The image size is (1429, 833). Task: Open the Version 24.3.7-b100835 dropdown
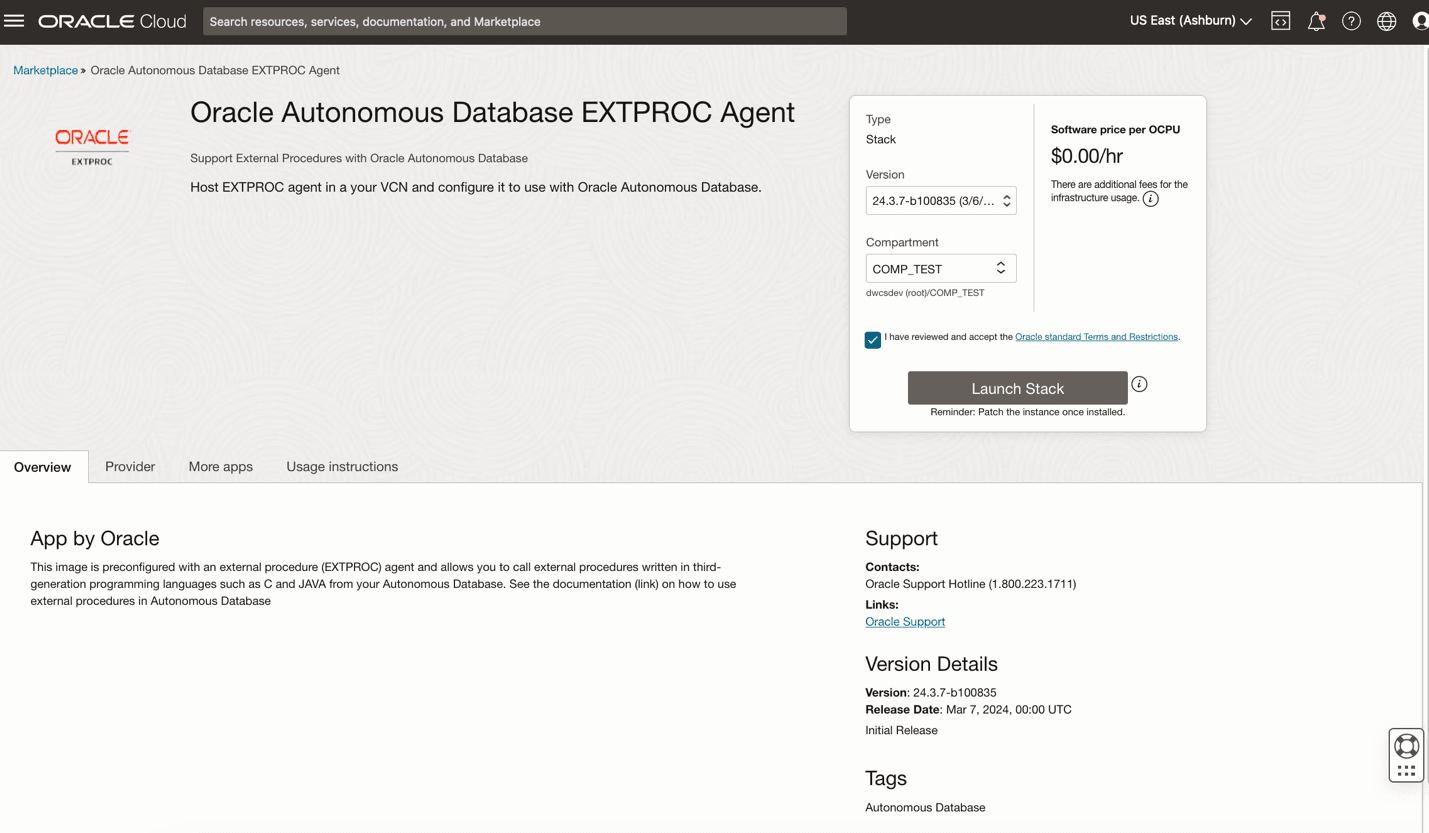point(940,200)
